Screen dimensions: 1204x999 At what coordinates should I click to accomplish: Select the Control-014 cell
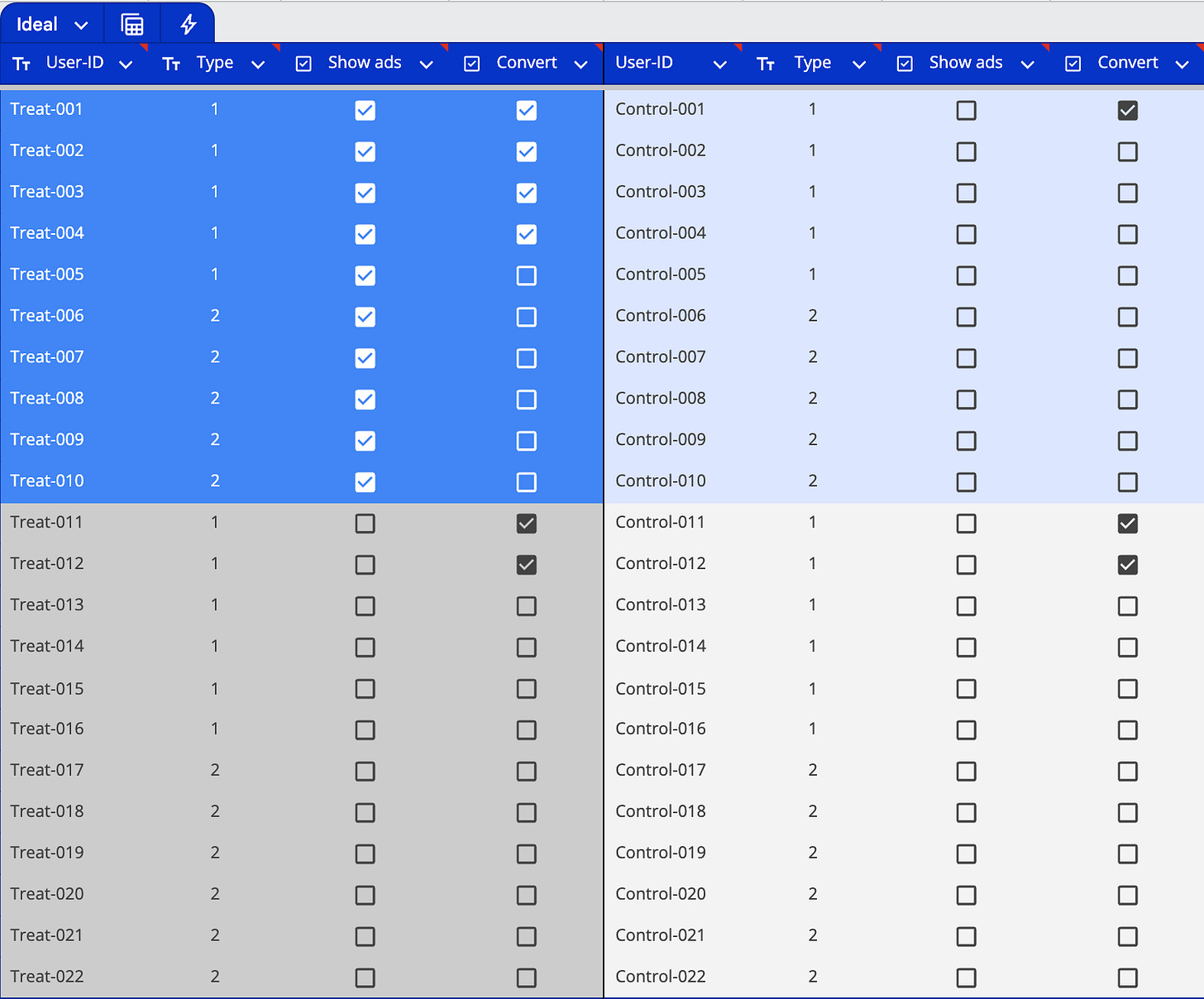[x=661, y=647]
